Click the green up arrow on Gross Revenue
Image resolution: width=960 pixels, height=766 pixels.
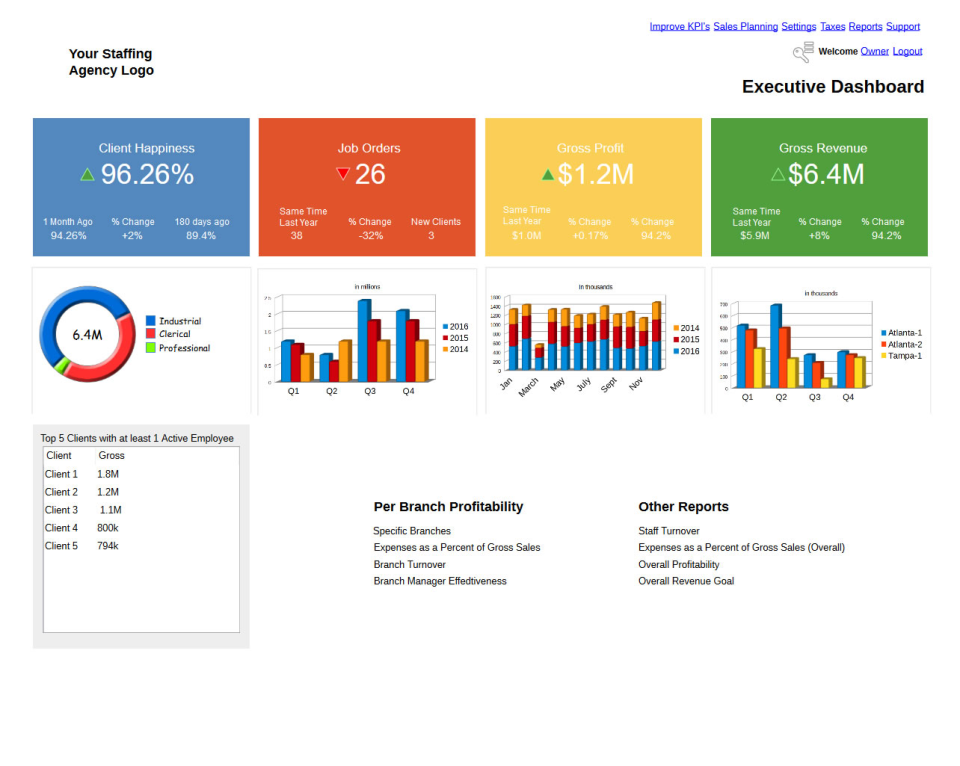(778, 172)
